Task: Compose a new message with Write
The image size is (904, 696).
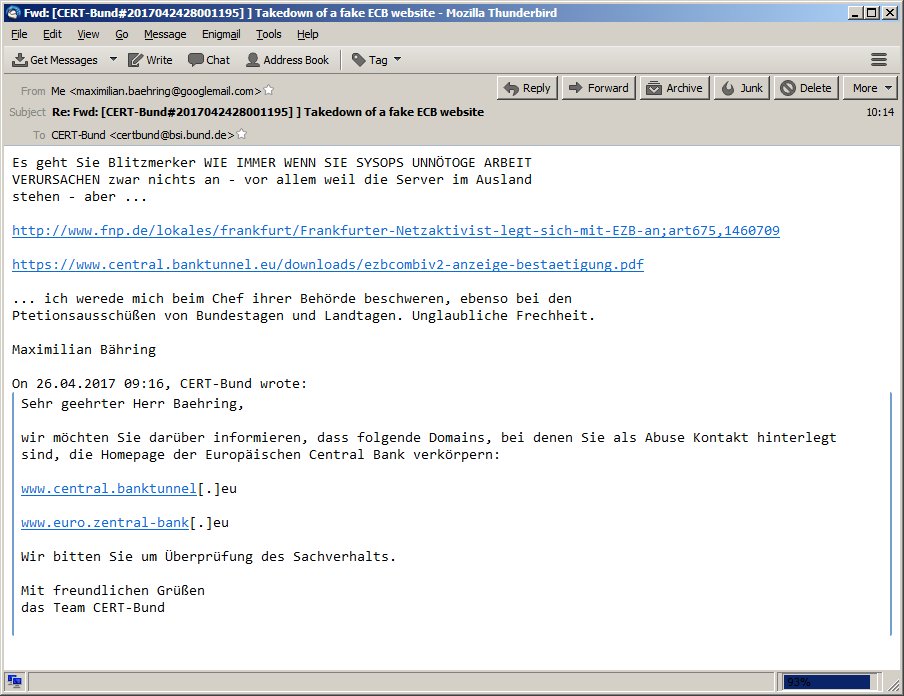Action: (x=150, y=60)
